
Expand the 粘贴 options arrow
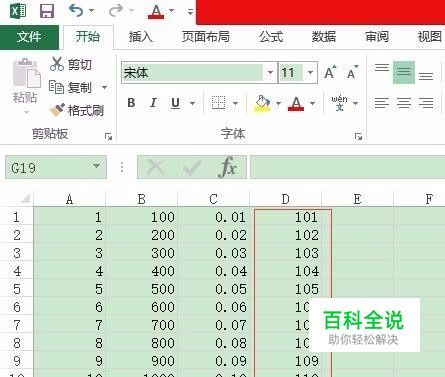[x=26, y=112]
